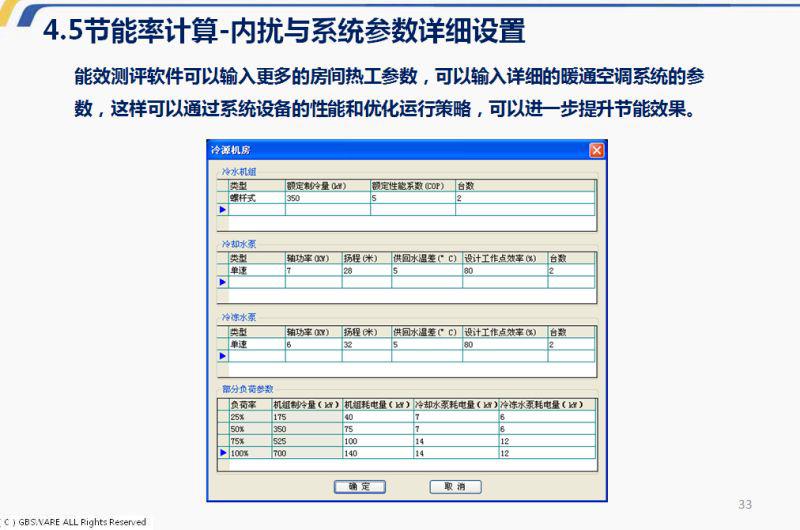Click the 台数 header in 冷冻水泵 table
Image resolution: width=800 pixels, height=530 pixels.
(x=571, y=332)
